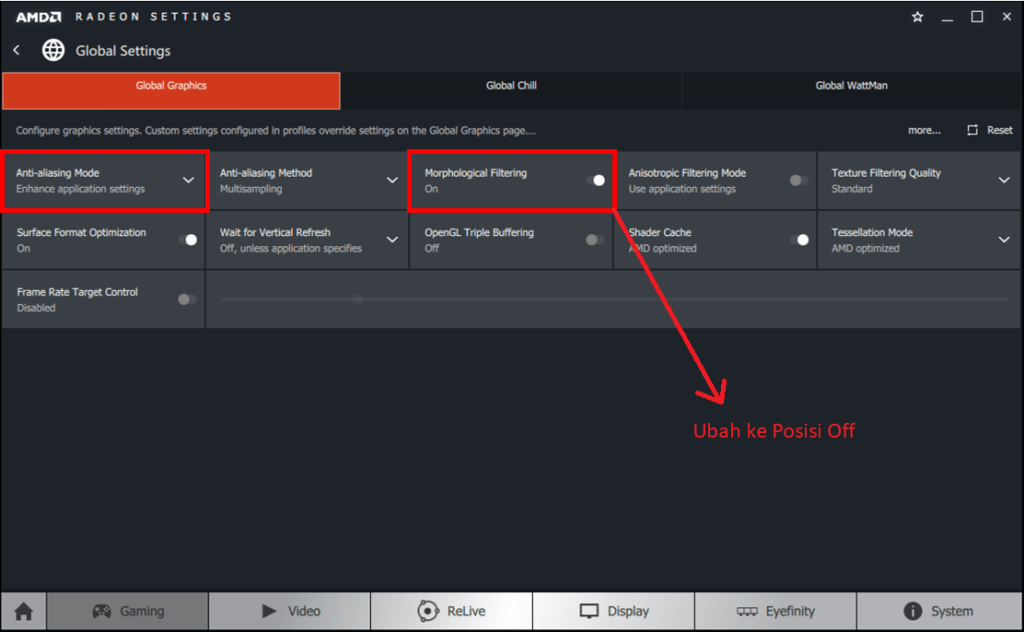The width and height of the screenshot is (1024, 632).
Task: Disable Surface Format Optimization switch
Action: [188, 240]
